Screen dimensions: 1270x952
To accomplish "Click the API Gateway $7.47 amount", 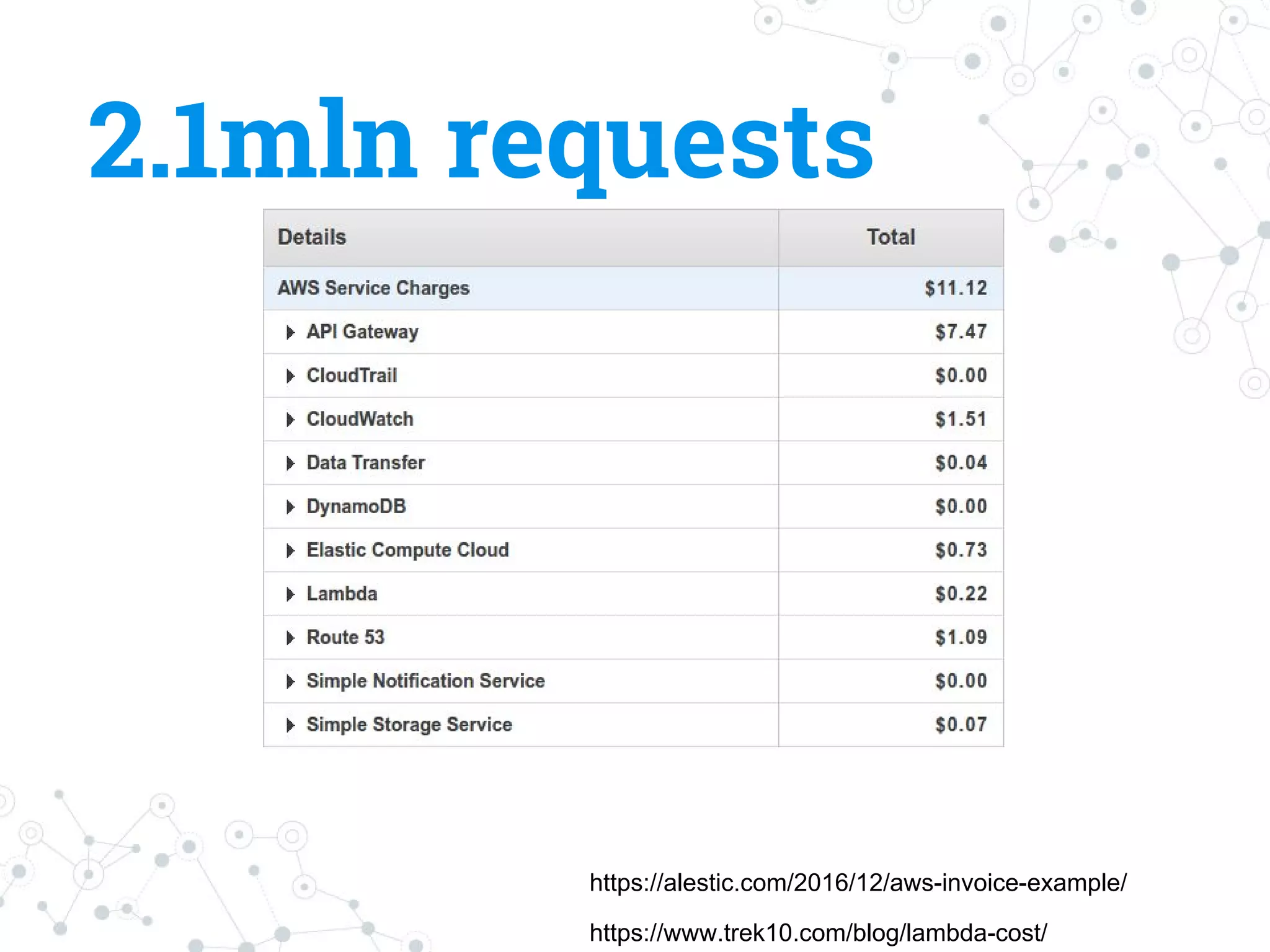I will point(961,332).
